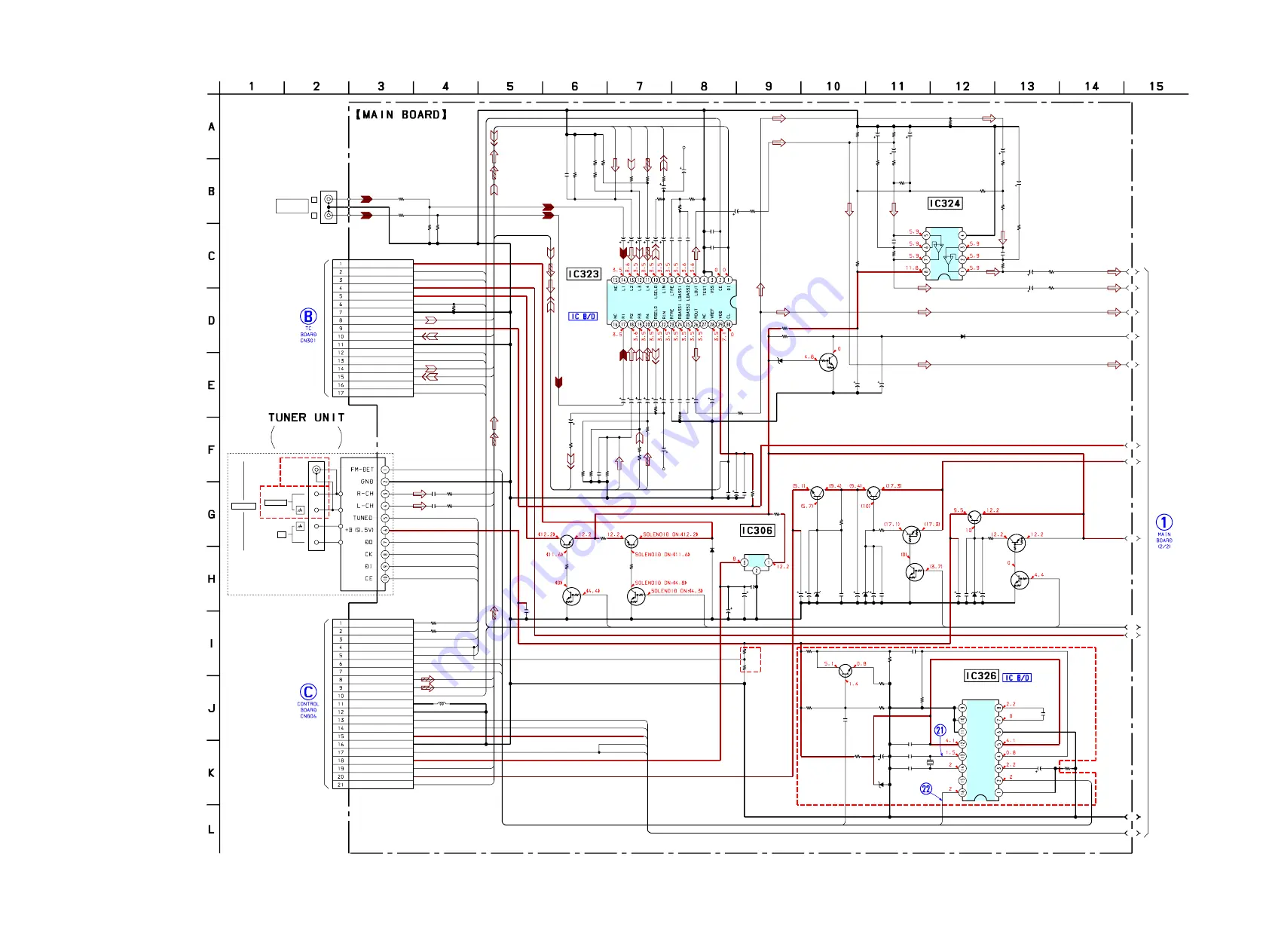Click column header 1 on grid
Viewport: 1266px width, 952px height.
pyautogui.click(x=252, y=87)
